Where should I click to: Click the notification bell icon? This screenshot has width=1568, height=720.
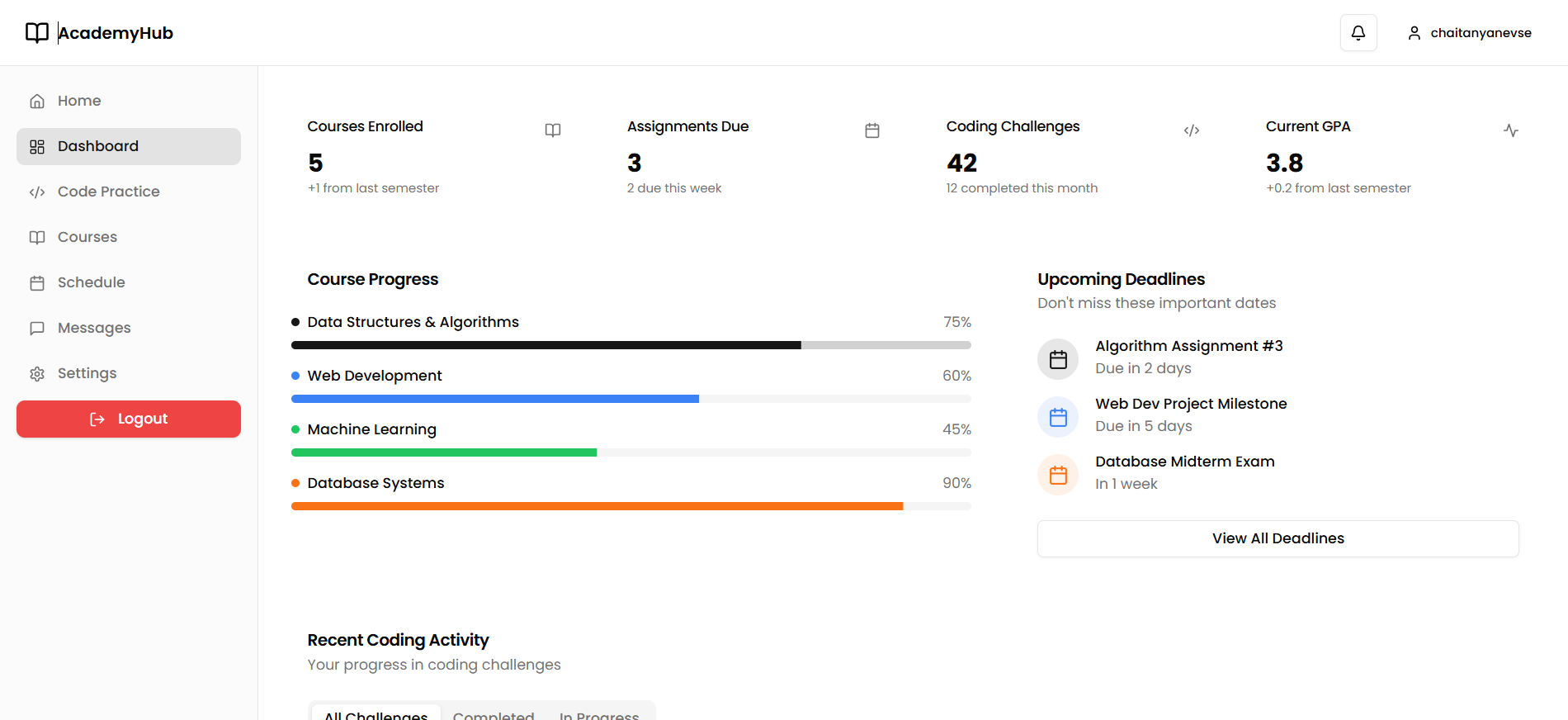coord(1358,33)
